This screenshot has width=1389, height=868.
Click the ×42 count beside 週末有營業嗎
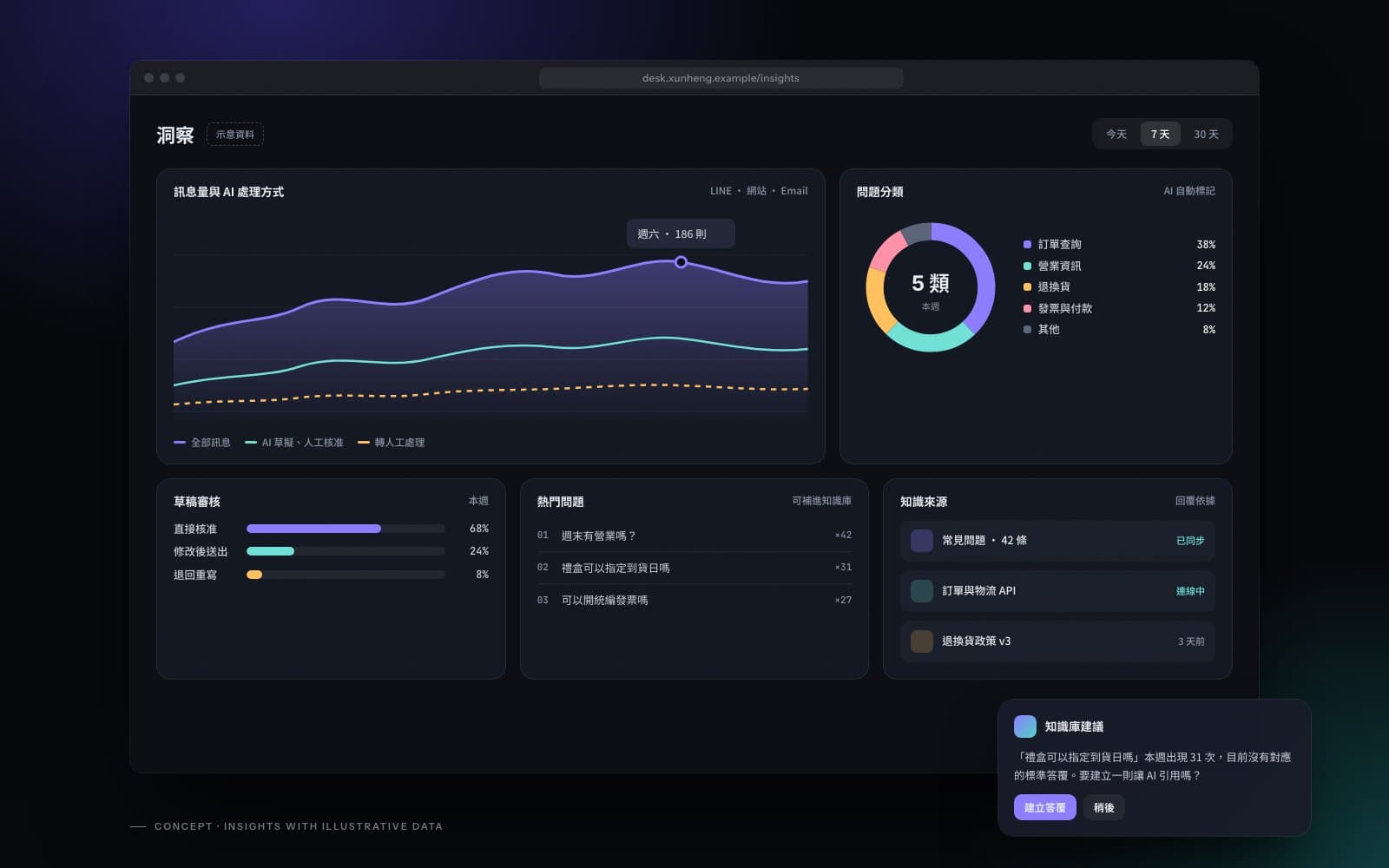(x=843, y=536)
